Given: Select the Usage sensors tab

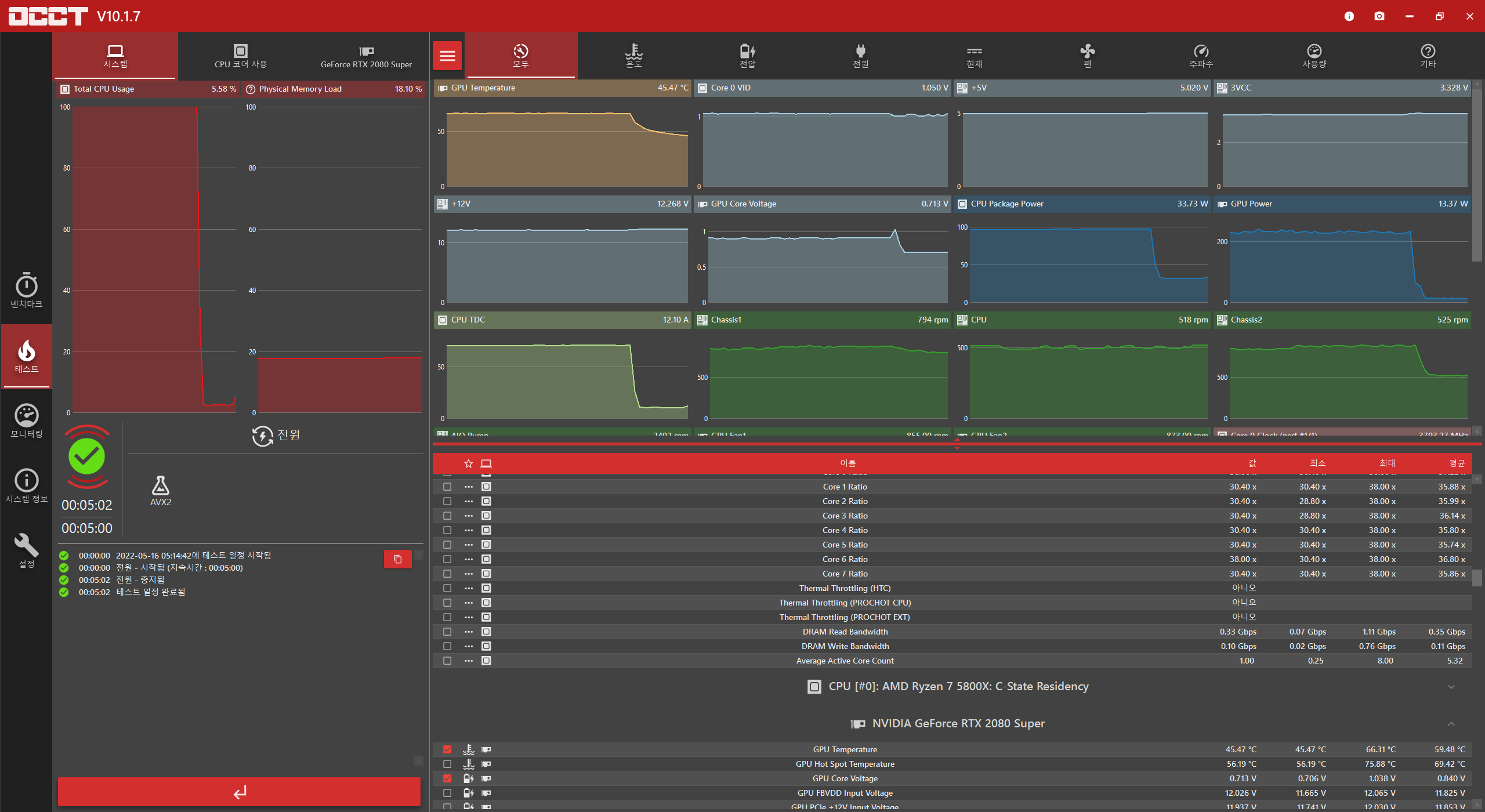Looking at the screenshot, I should [1314, 56].
